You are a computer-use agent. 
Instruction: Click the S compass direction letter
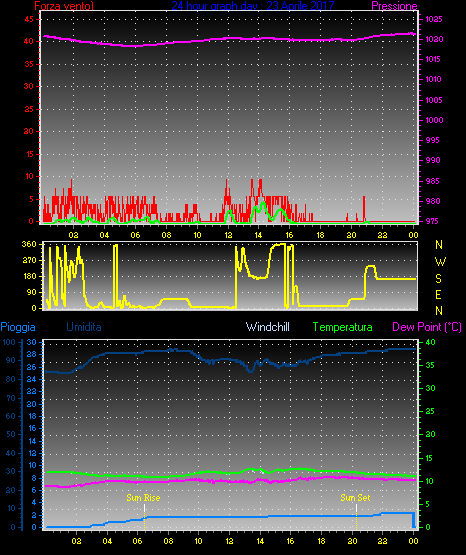coord(438,279)
